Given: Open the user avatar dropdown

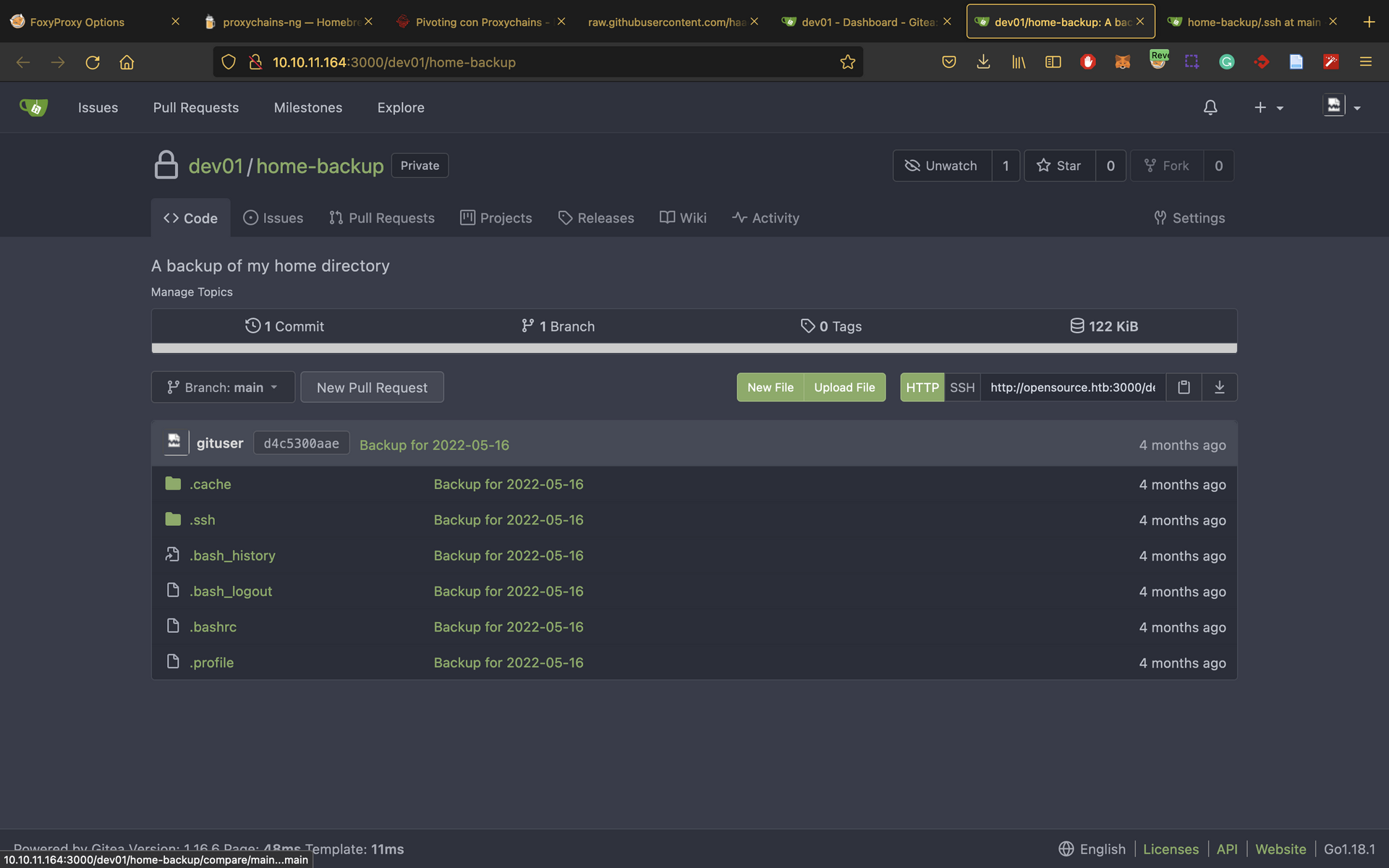Looking at the screenshot, I should click(1342, 106).
